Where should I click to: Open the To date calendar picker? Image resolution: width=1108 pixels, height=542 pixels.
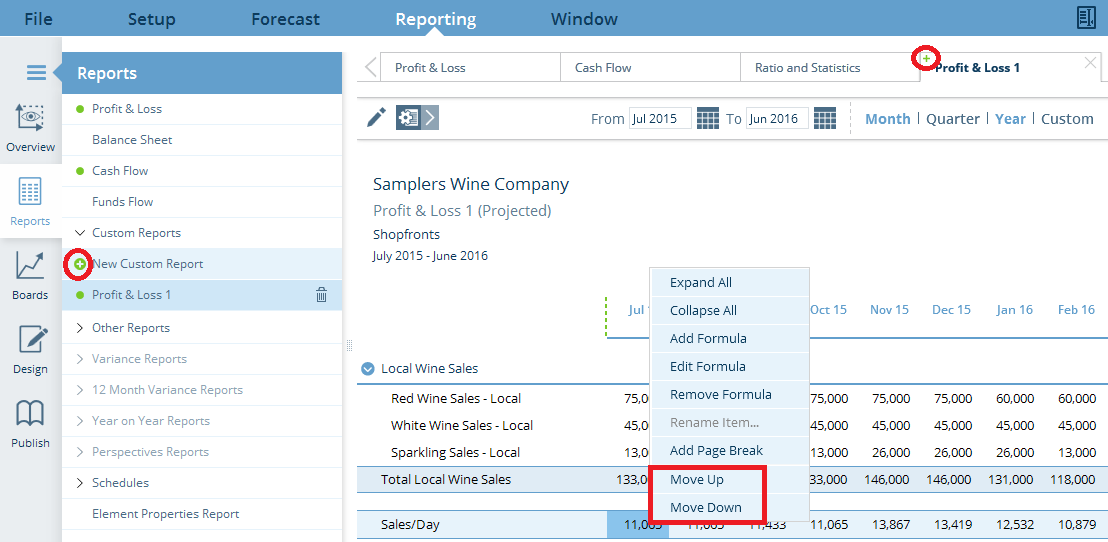click(x=825, y=119)
